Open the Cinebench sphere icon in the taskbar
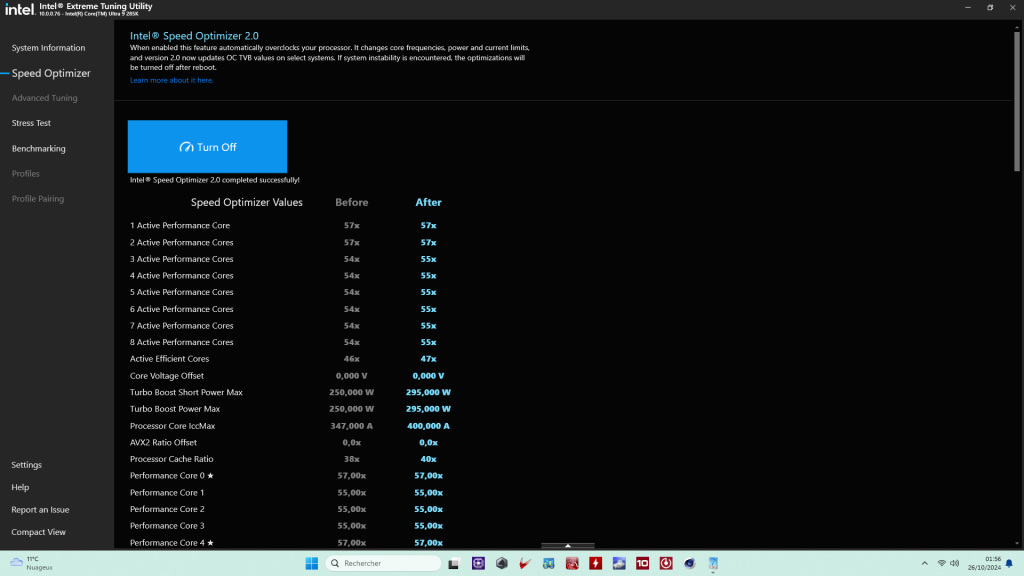The height and width of the screenshot is (576, 1024). point(690,563)
